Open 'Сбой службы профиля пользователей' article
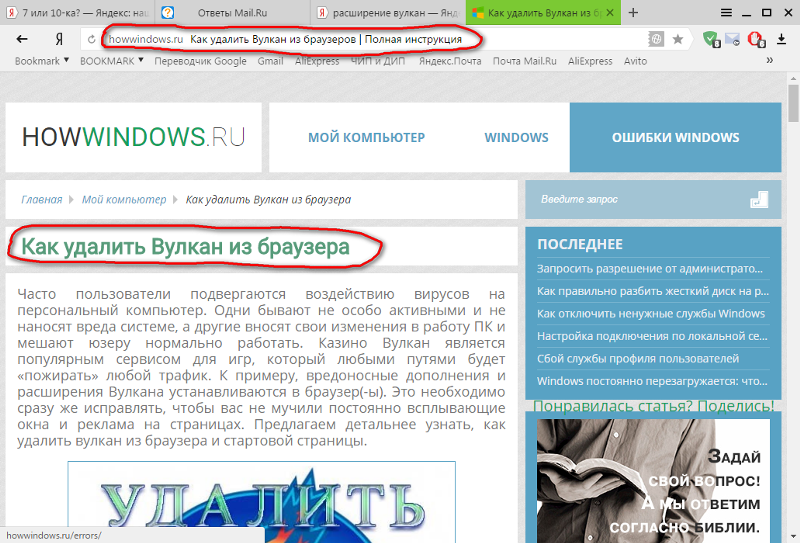The height and width of the screenshot is (543, 800). pyautogui.click(x=638, y=358)
